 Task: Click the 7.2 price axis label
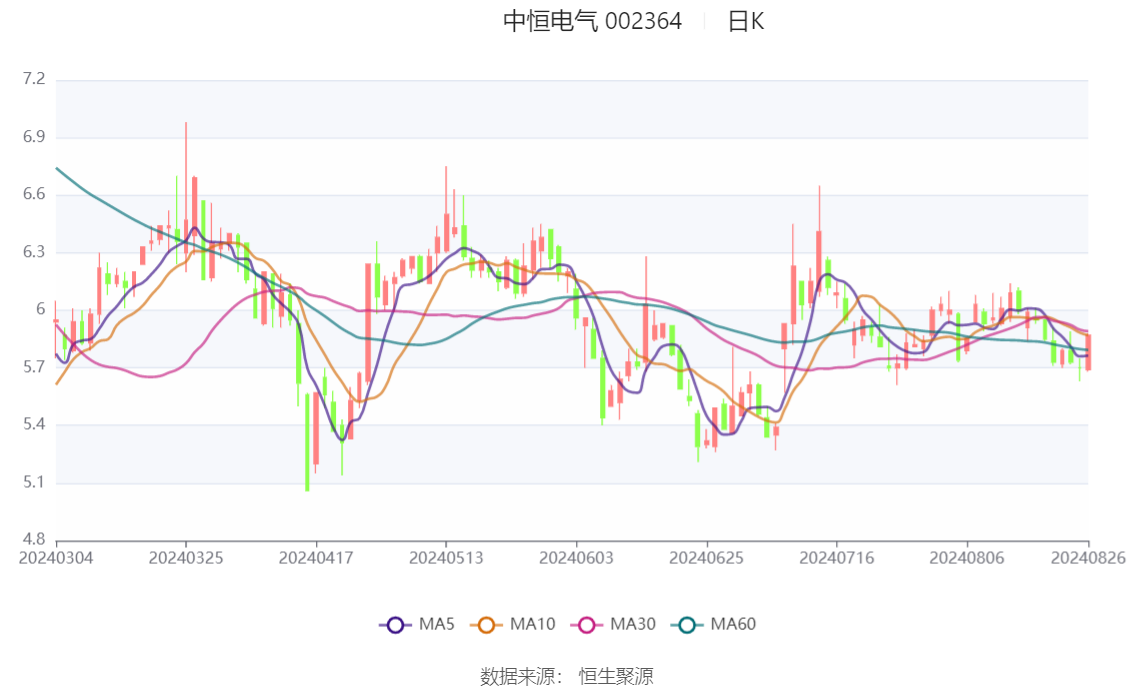tap(34, 79)
